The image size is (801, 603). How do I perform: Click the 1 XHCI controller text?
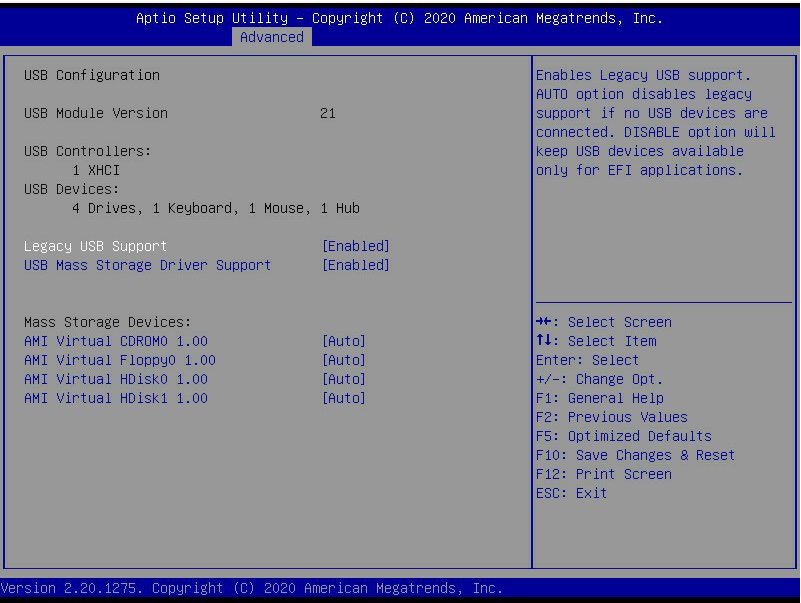(x=96, y=170)
